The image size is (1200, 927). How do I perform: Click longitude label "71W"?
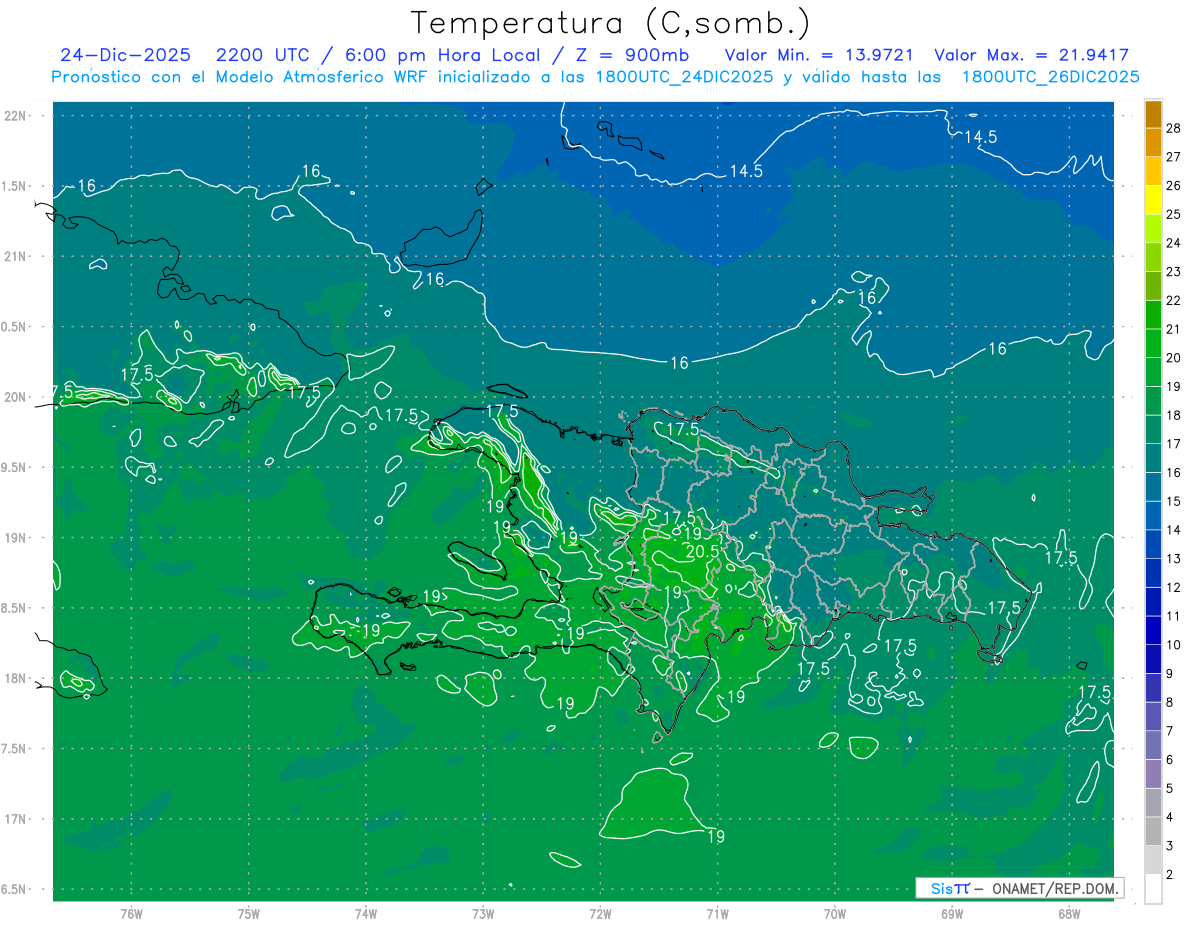click(x=717, y=914)
